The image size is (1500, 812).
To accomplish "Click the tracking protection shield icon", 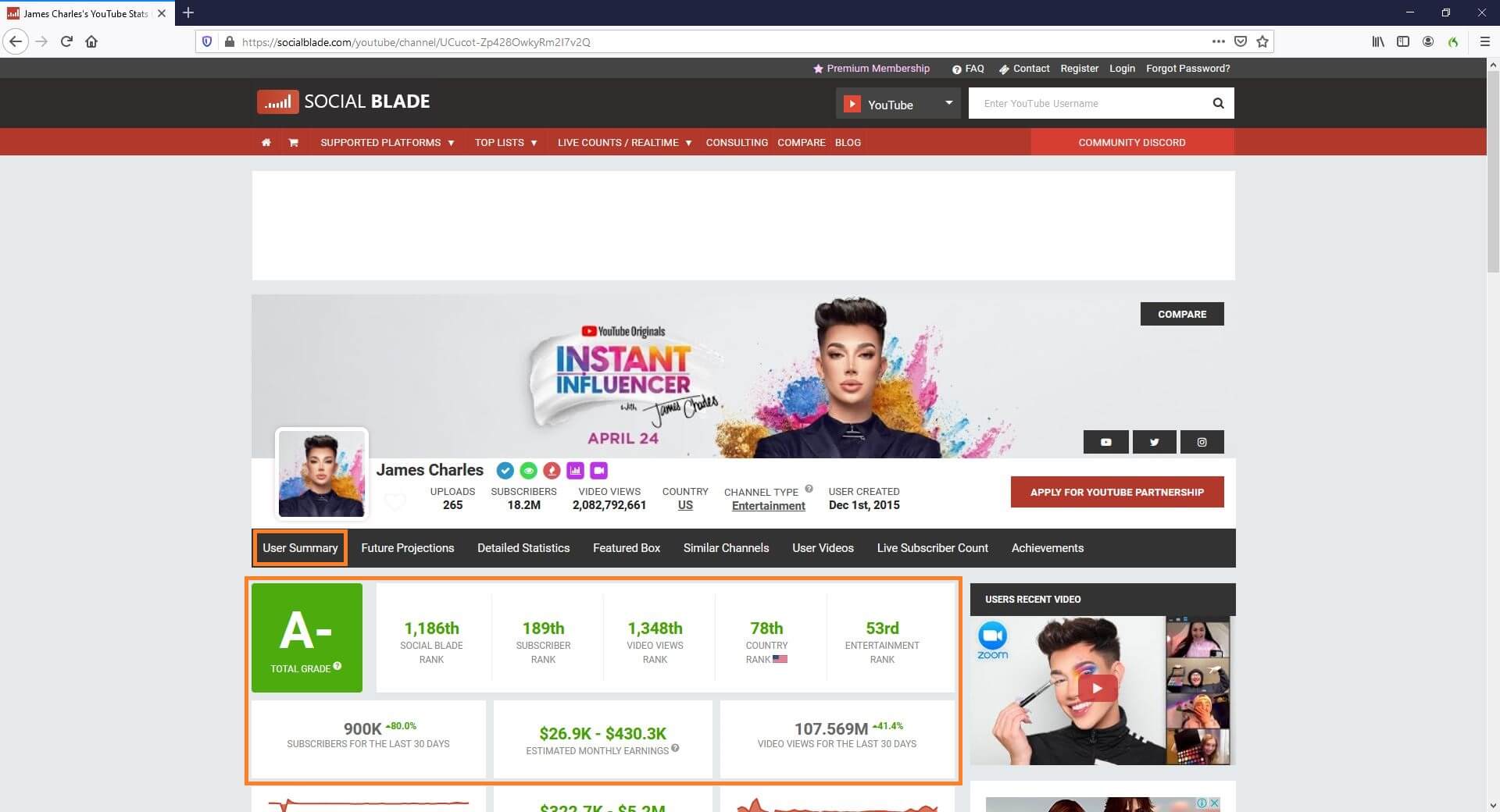I will pos(207,41).
